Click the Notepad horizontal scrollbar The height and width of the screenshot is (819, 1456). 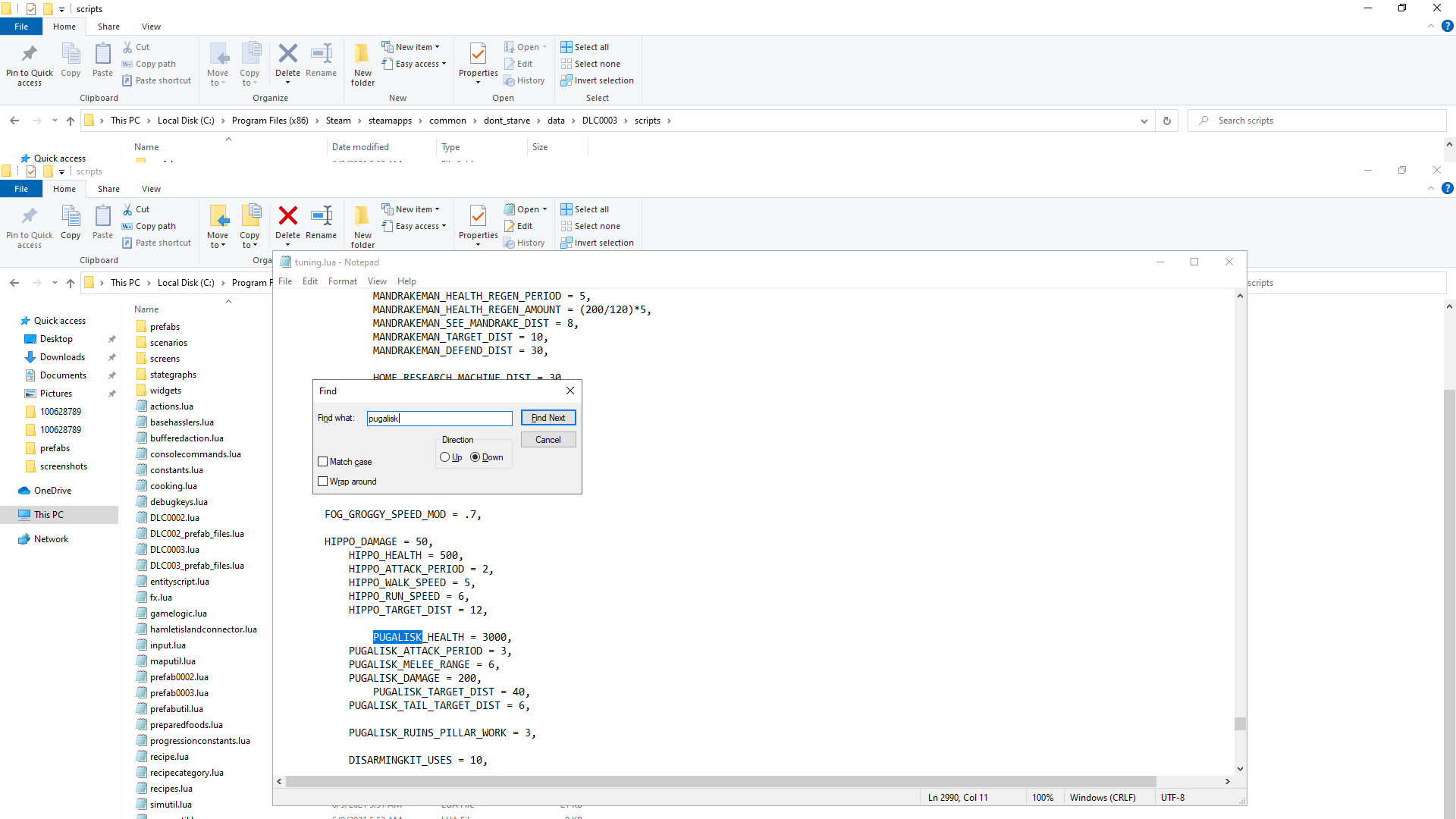[x=720, y=781]
